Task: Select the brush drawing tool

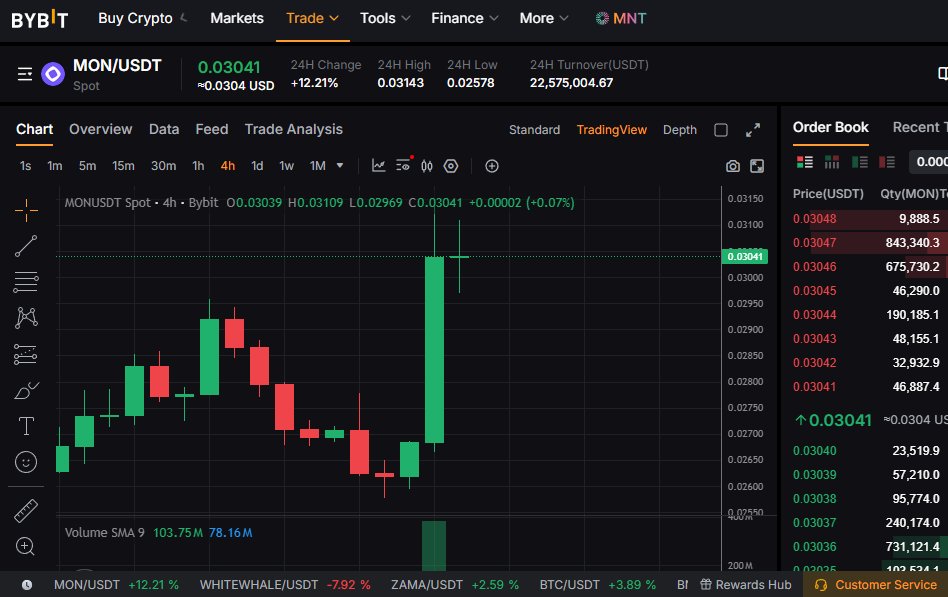Action: click(x=26, y=391)
